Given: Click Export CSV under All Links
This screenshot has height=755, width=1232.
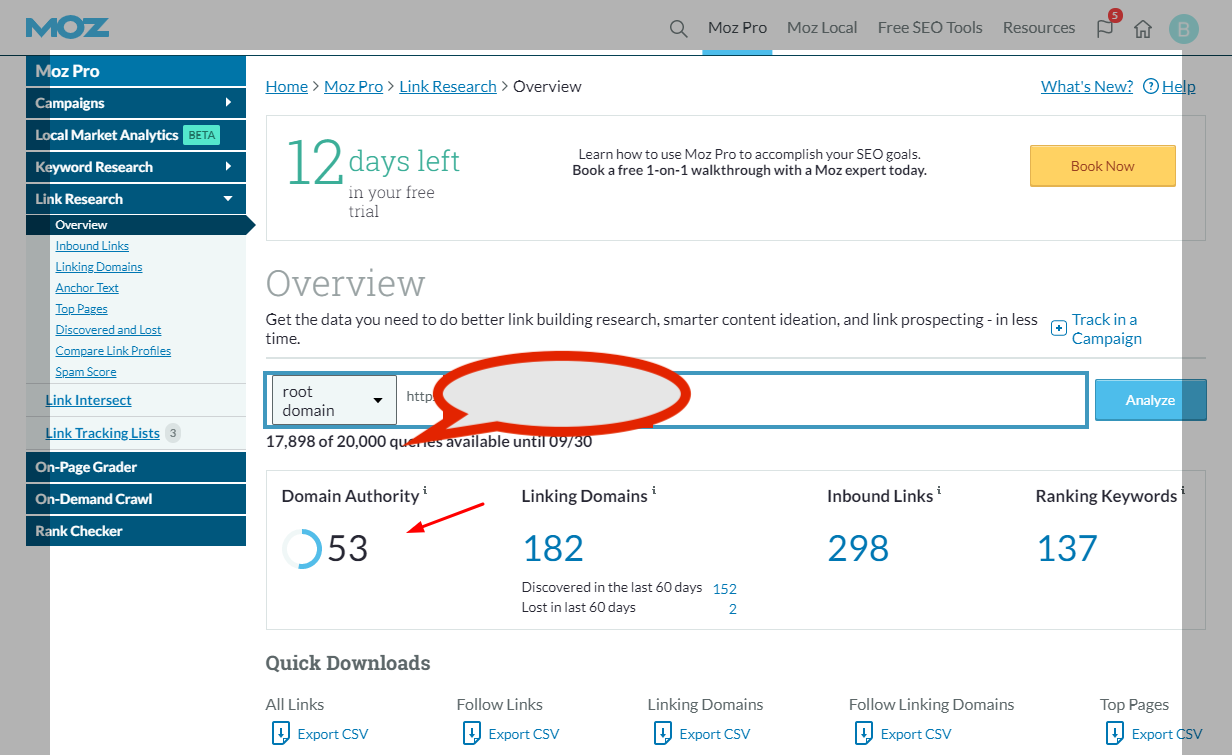Looking at the screenshot, I should click(333, 734).
